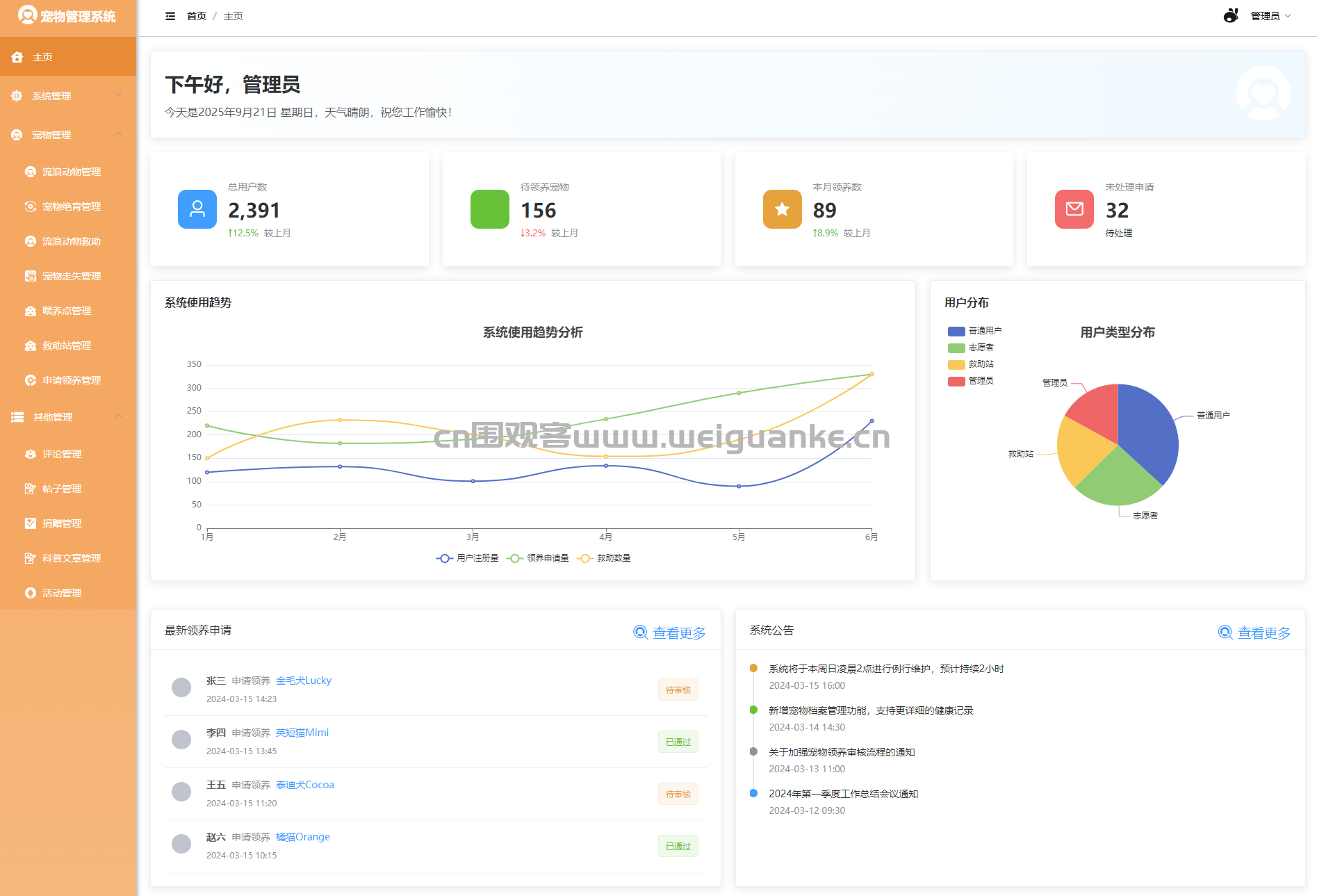Click the icon next to 活动管理
Screen dimensions: 1317x896
(x=31, y=593)
